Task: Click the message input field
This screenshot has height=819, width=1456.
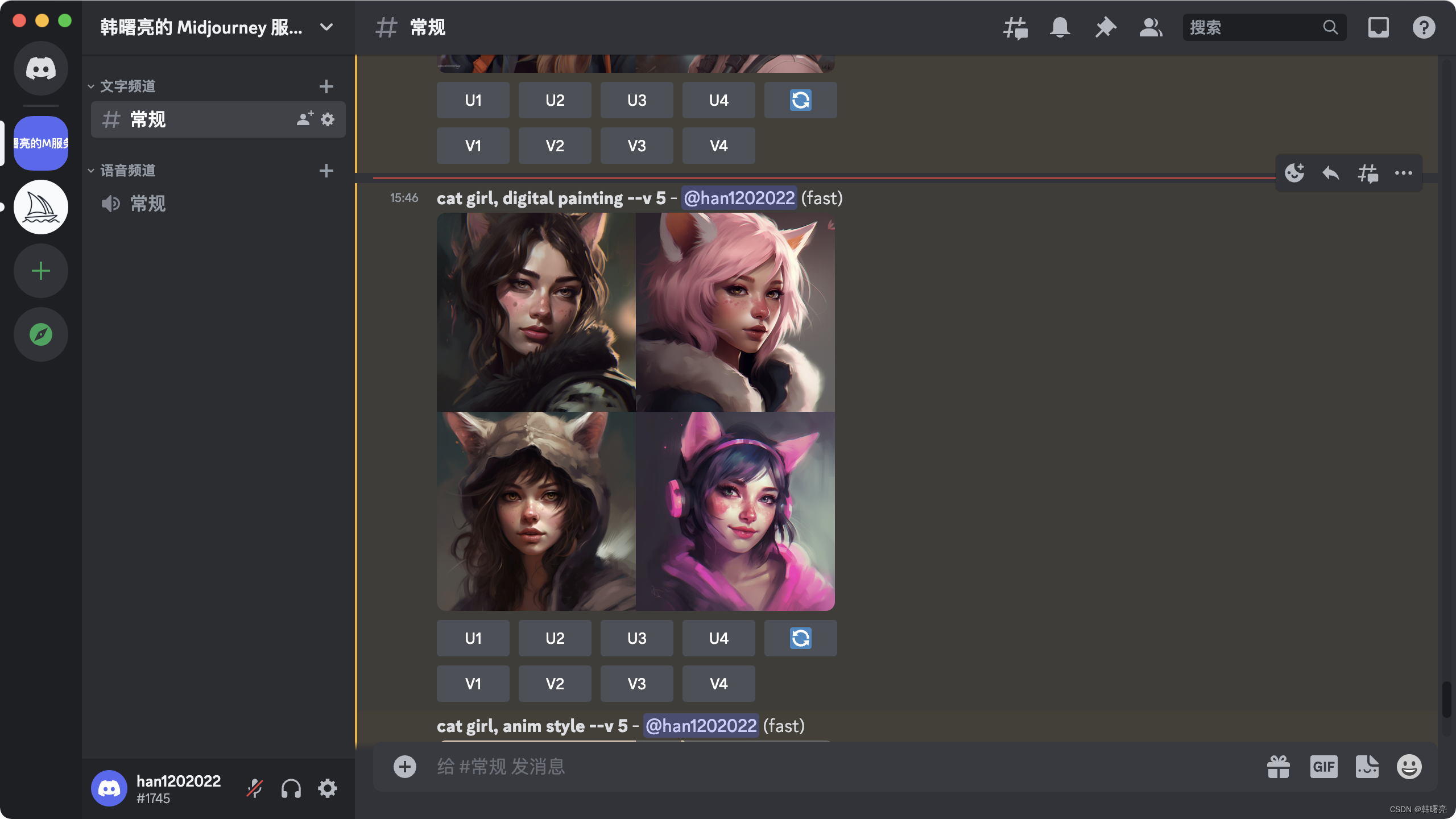Action: [796, 767]
